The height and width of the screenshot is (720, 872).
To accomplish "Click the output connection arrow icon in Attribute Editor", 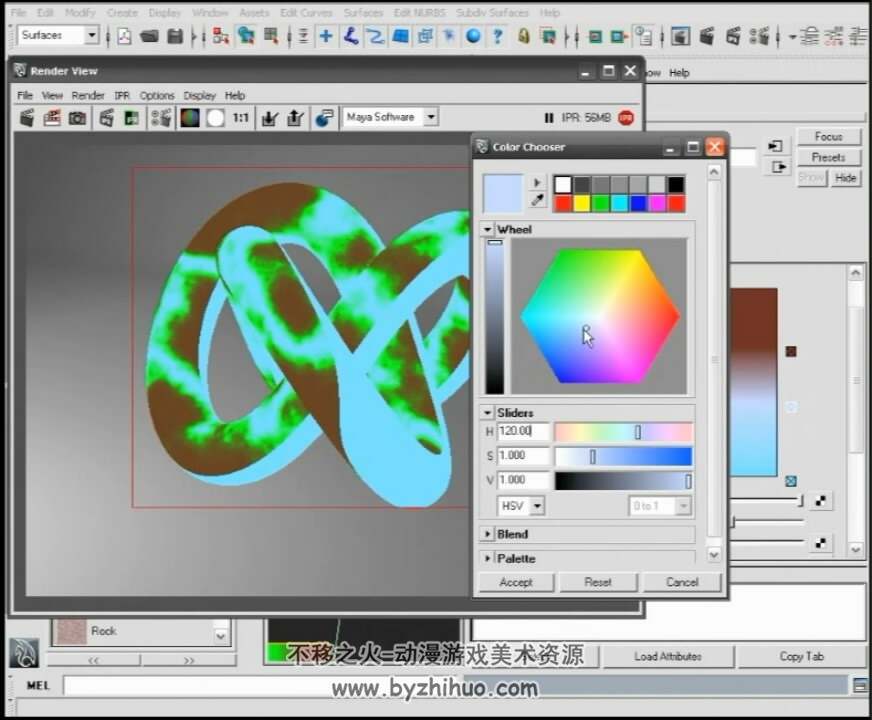I will [x=779, y=167].
